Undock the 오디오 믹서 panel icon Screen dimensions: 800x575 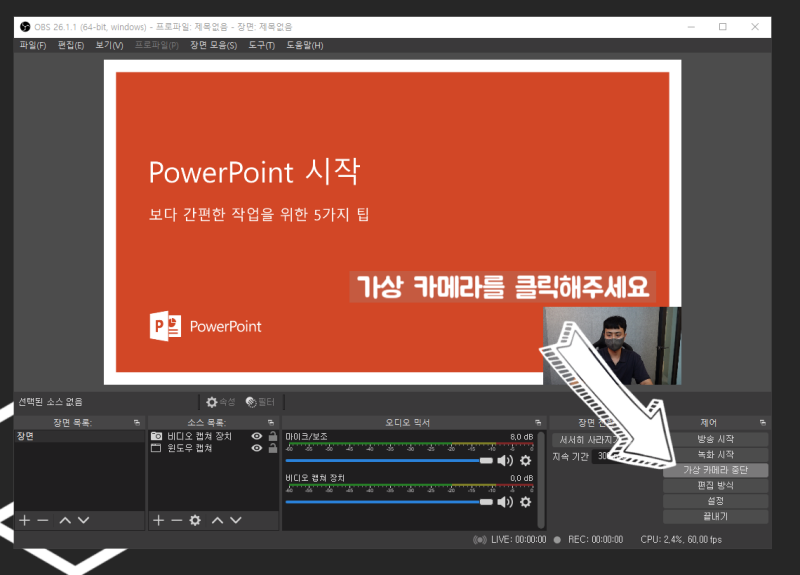(538, 422)
